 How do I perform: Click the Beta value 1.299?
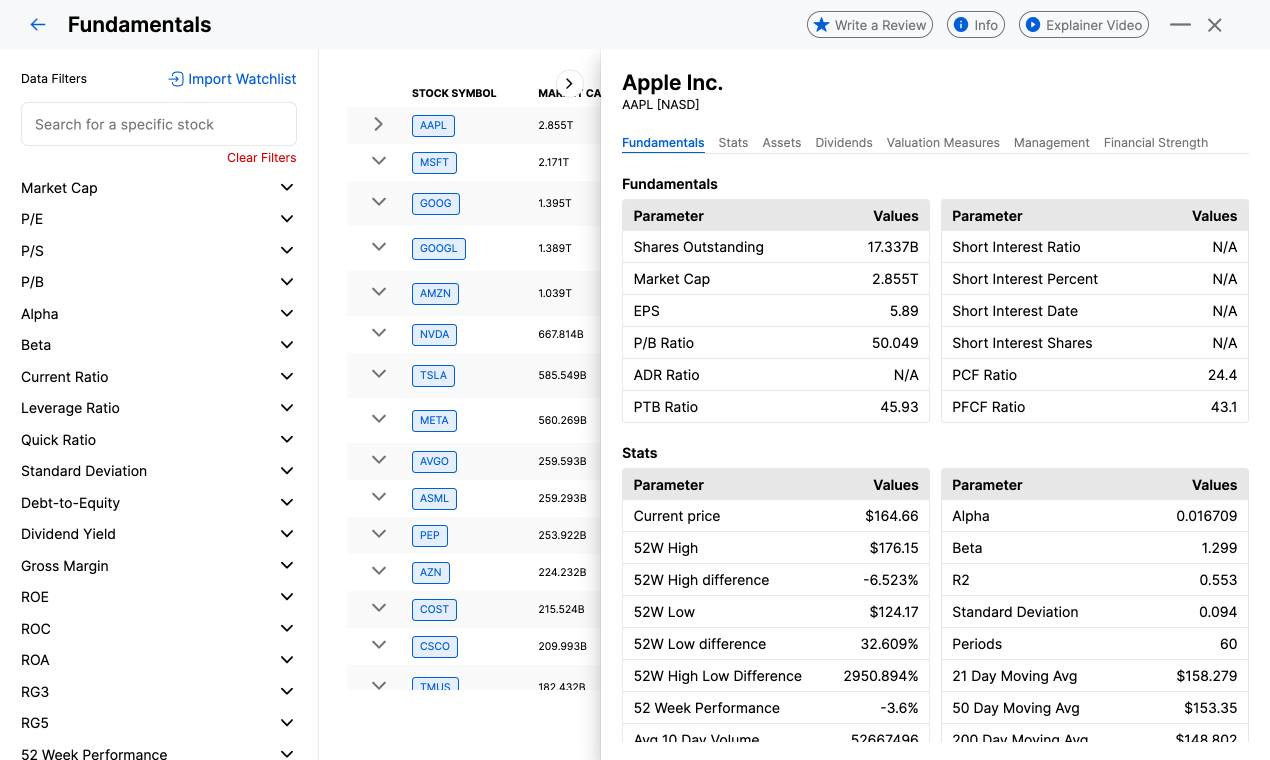click(1219, 548)
